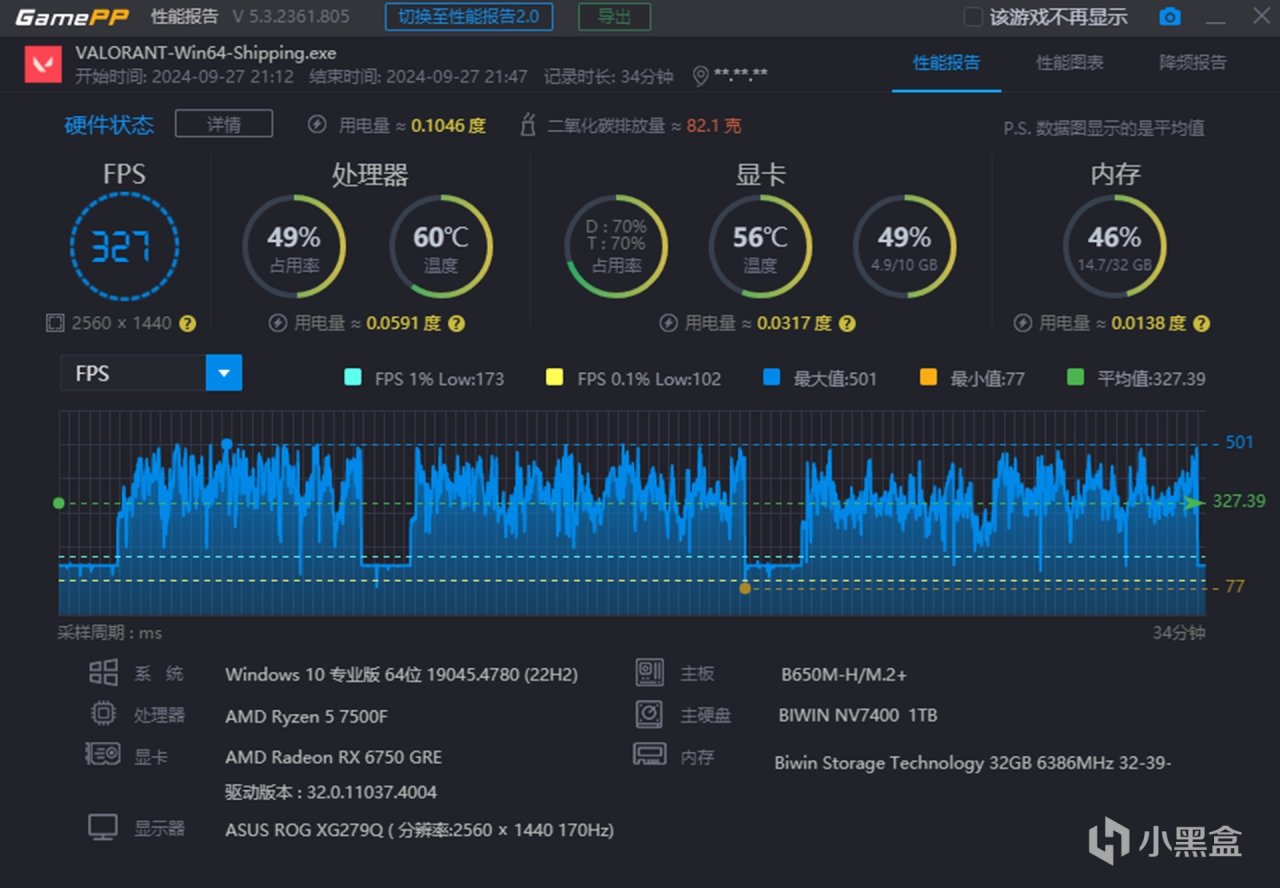
Task: Click the Windows system icon beside 系统
Action: click(103, 673)
